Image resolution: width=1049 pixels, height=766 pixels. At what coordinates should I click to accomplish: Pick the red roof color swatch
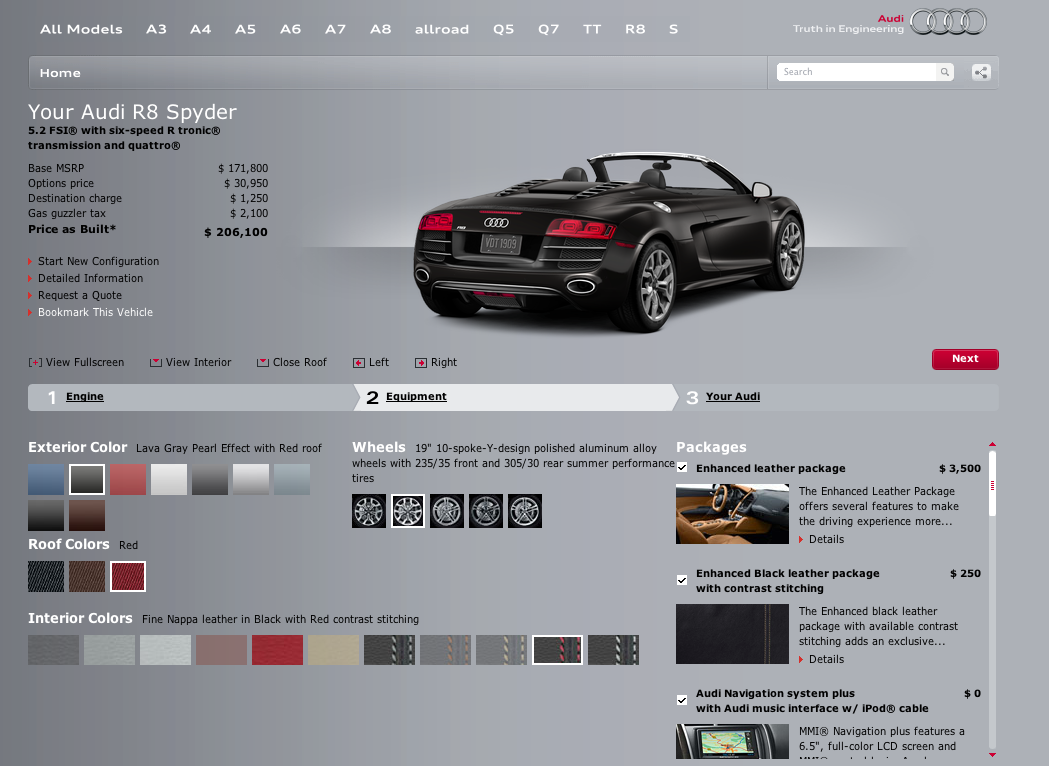[128, 577]
